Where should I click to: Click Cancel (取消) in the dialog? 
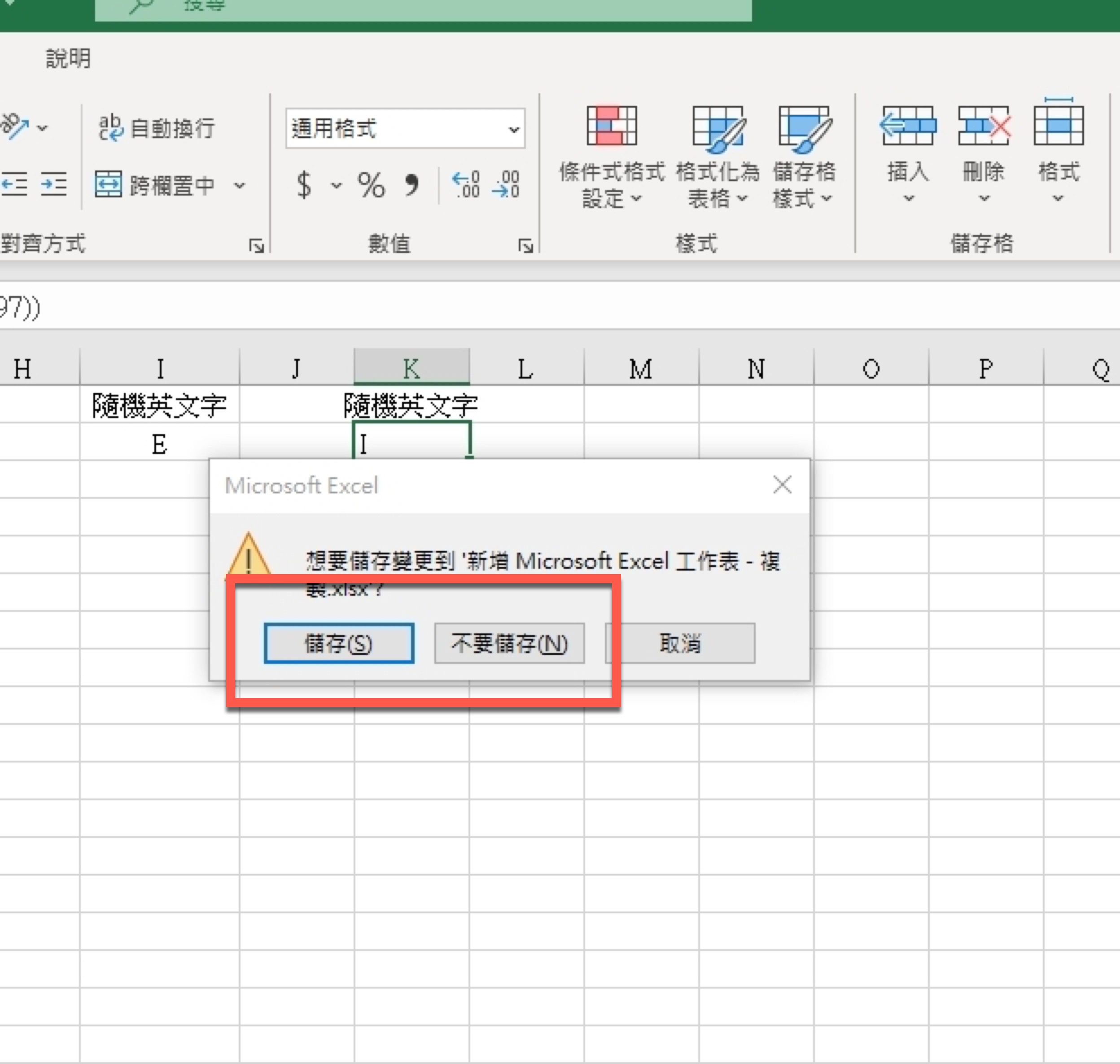(681, 643)
